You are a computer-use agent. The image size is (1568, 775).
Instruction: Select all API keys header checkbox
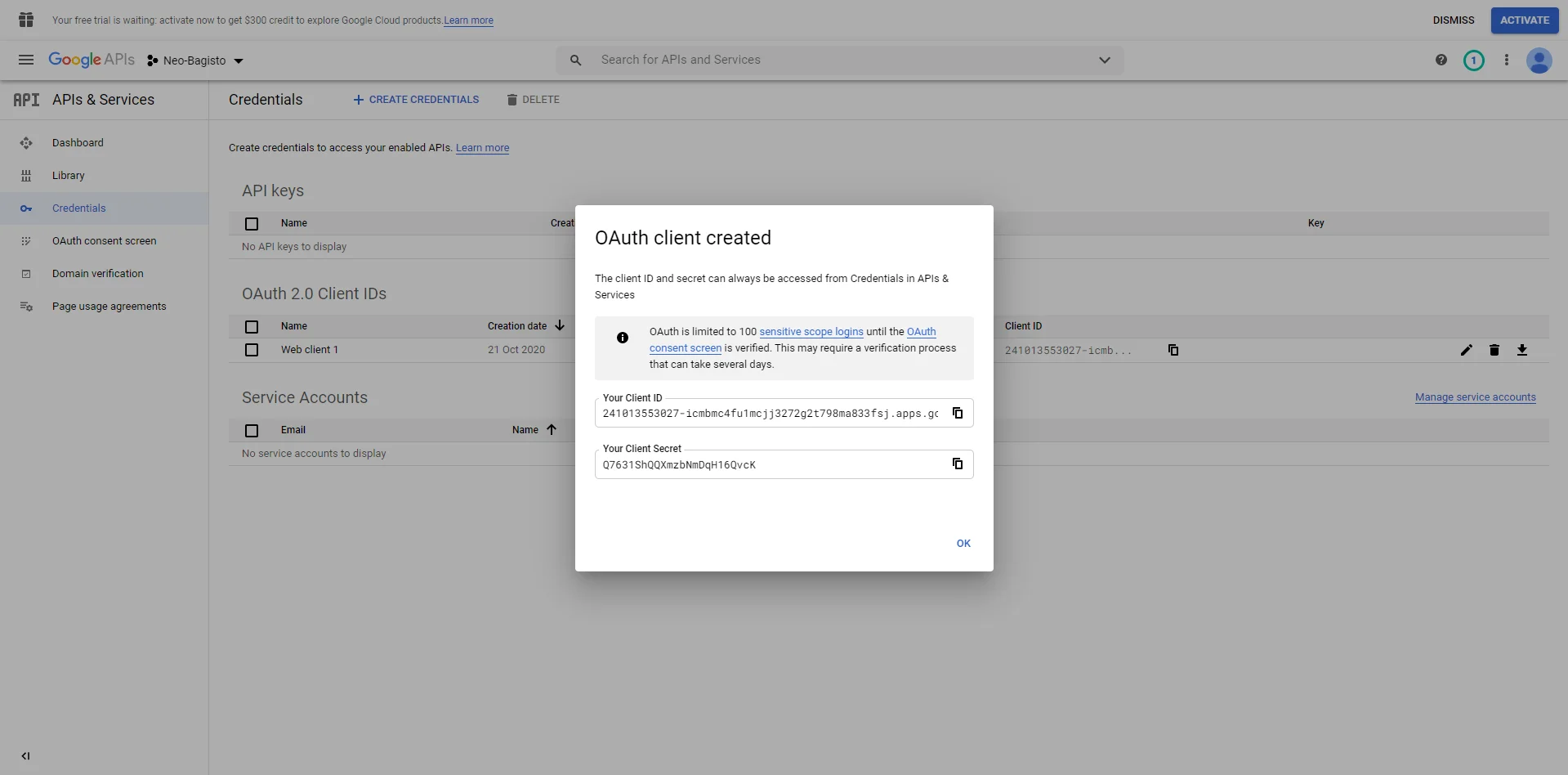coord(252,223)
